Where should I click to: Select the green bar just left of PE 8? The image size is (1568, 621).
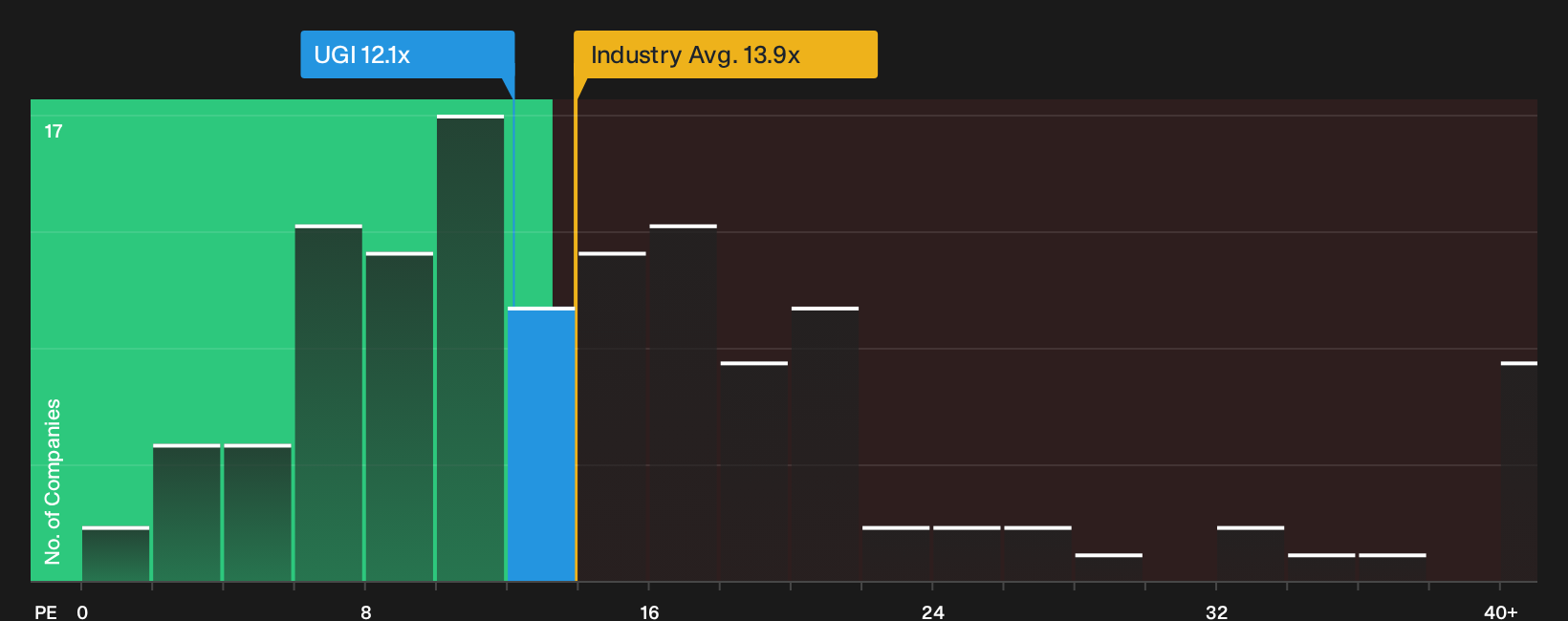tap(329, 403)
